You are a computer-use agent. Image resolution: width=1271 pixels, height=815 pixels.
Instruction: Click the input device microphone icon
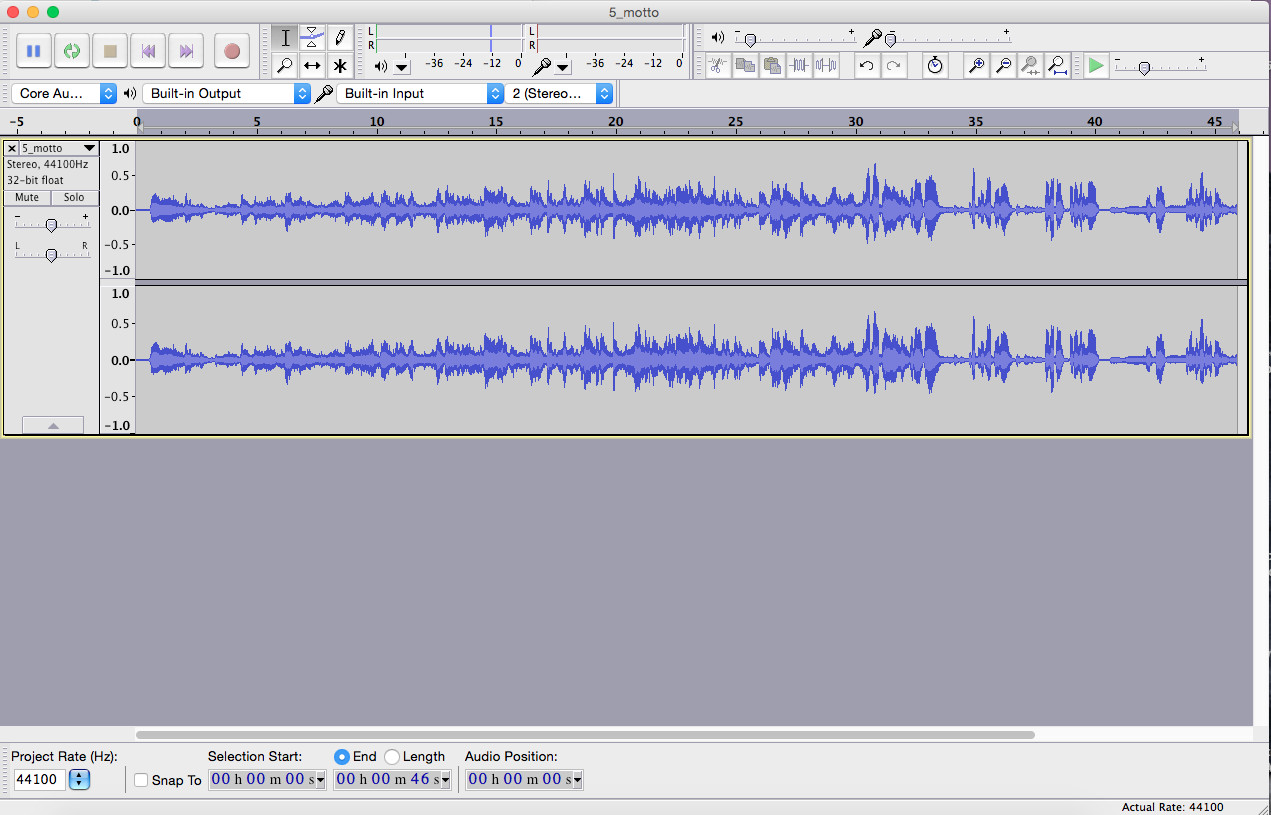(x=324, y=93)
